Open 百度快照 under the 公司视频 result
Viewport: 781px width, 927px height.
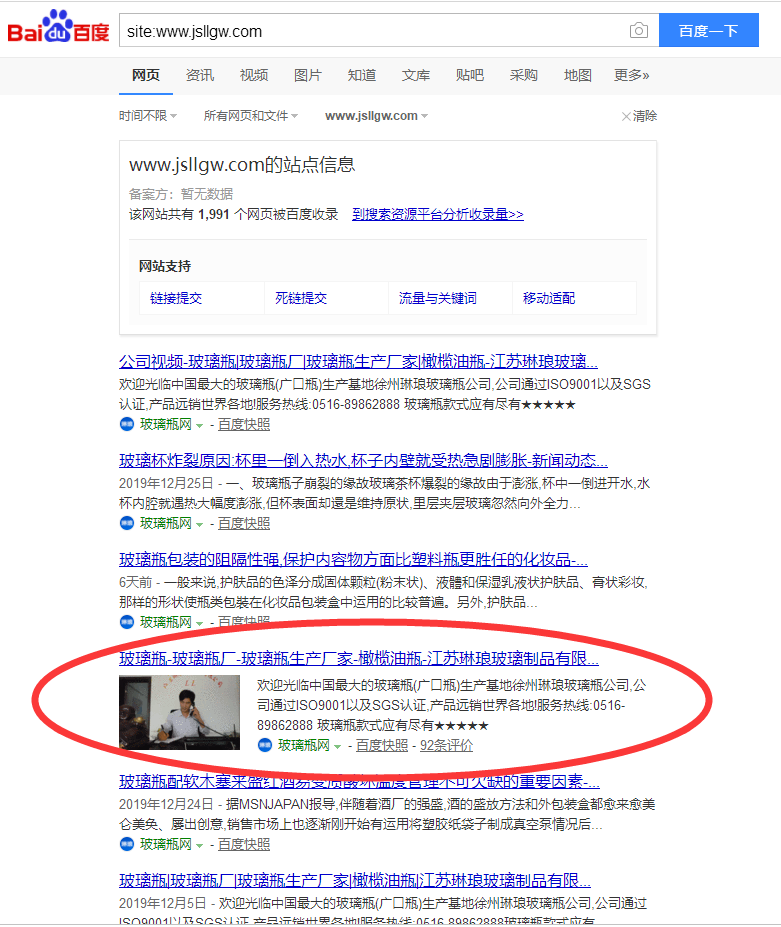pyautogui.click(x=244, y=424)
